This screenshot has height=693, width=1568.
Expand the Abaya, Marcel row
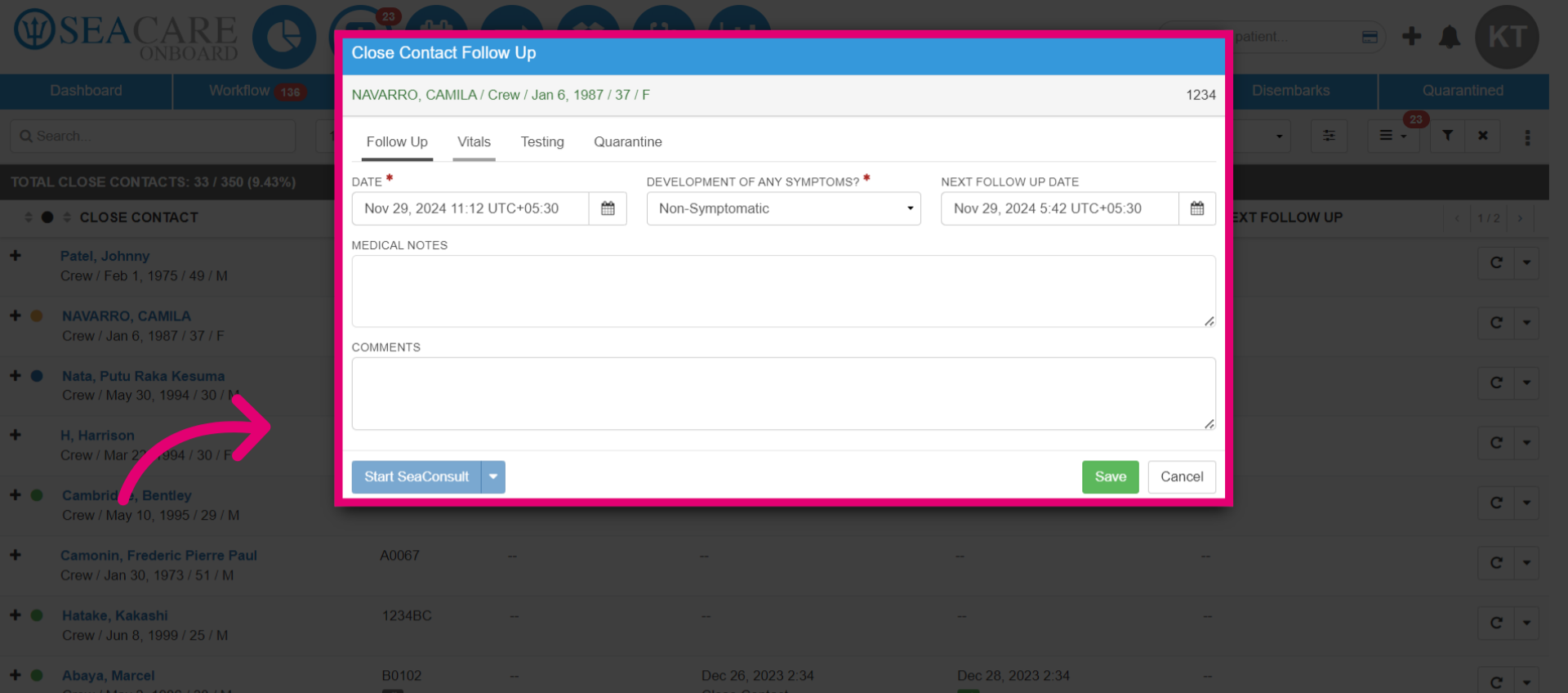(16, 675)
